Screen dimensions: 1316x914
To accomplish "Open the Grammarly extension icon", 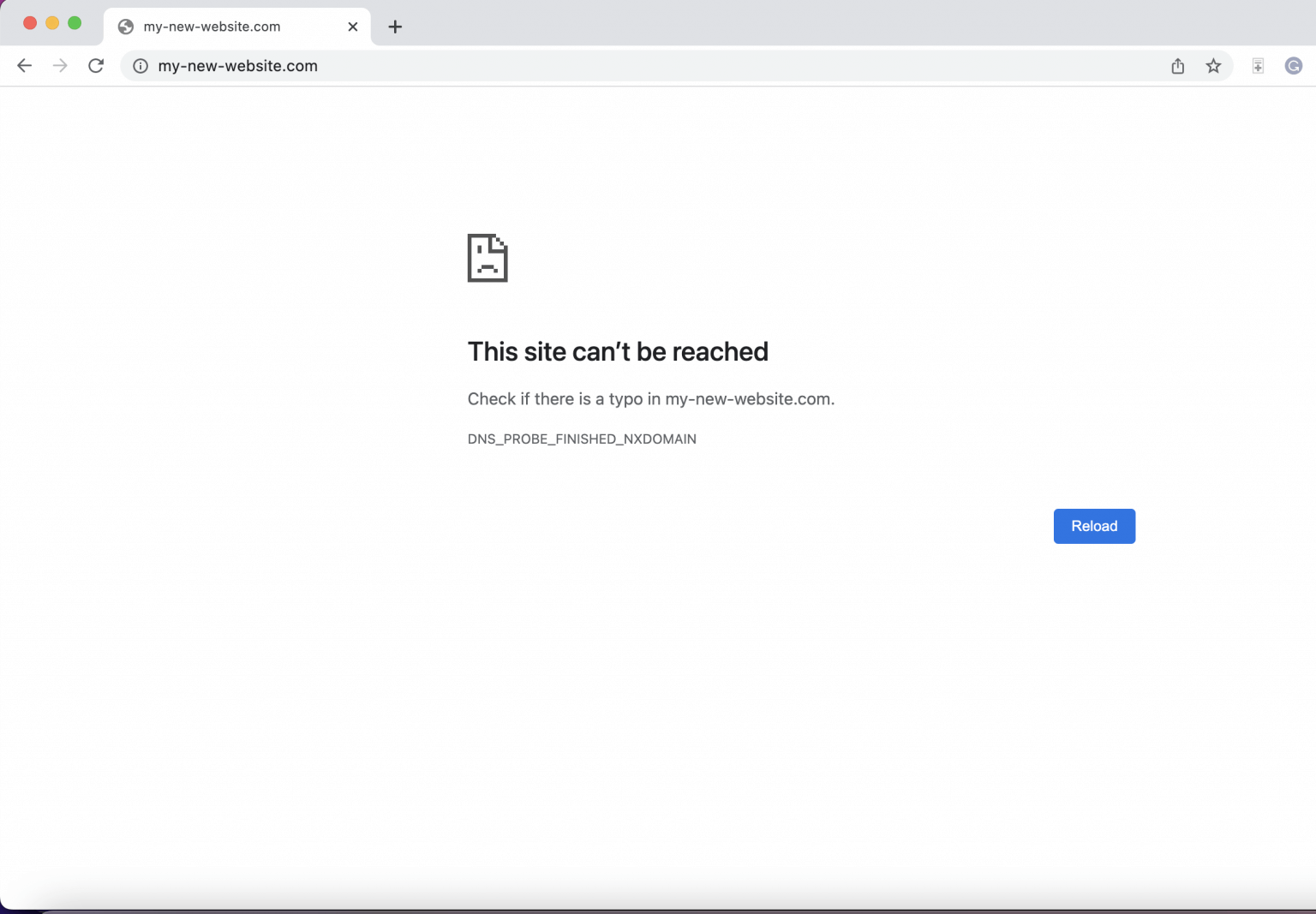I will tap(1293, 65).
